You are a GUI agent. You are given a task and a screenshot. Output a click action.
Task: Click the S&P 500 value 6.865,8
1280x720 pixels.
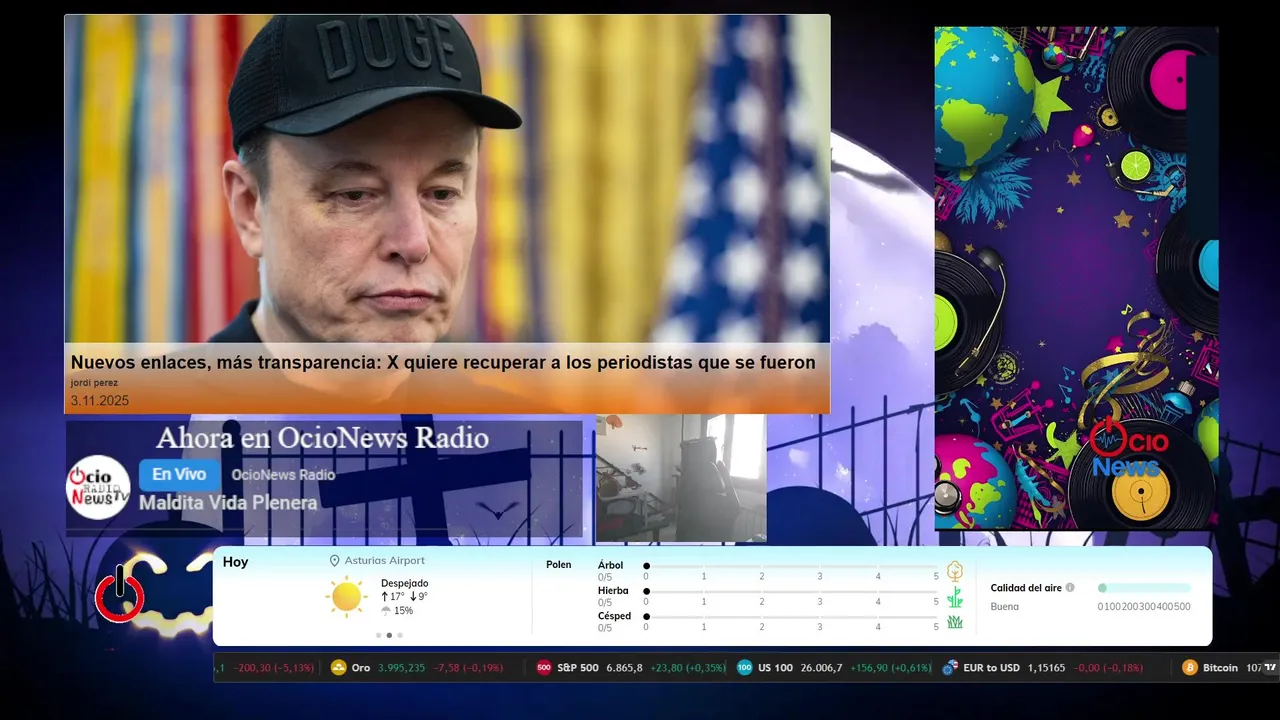pos(624,668)
